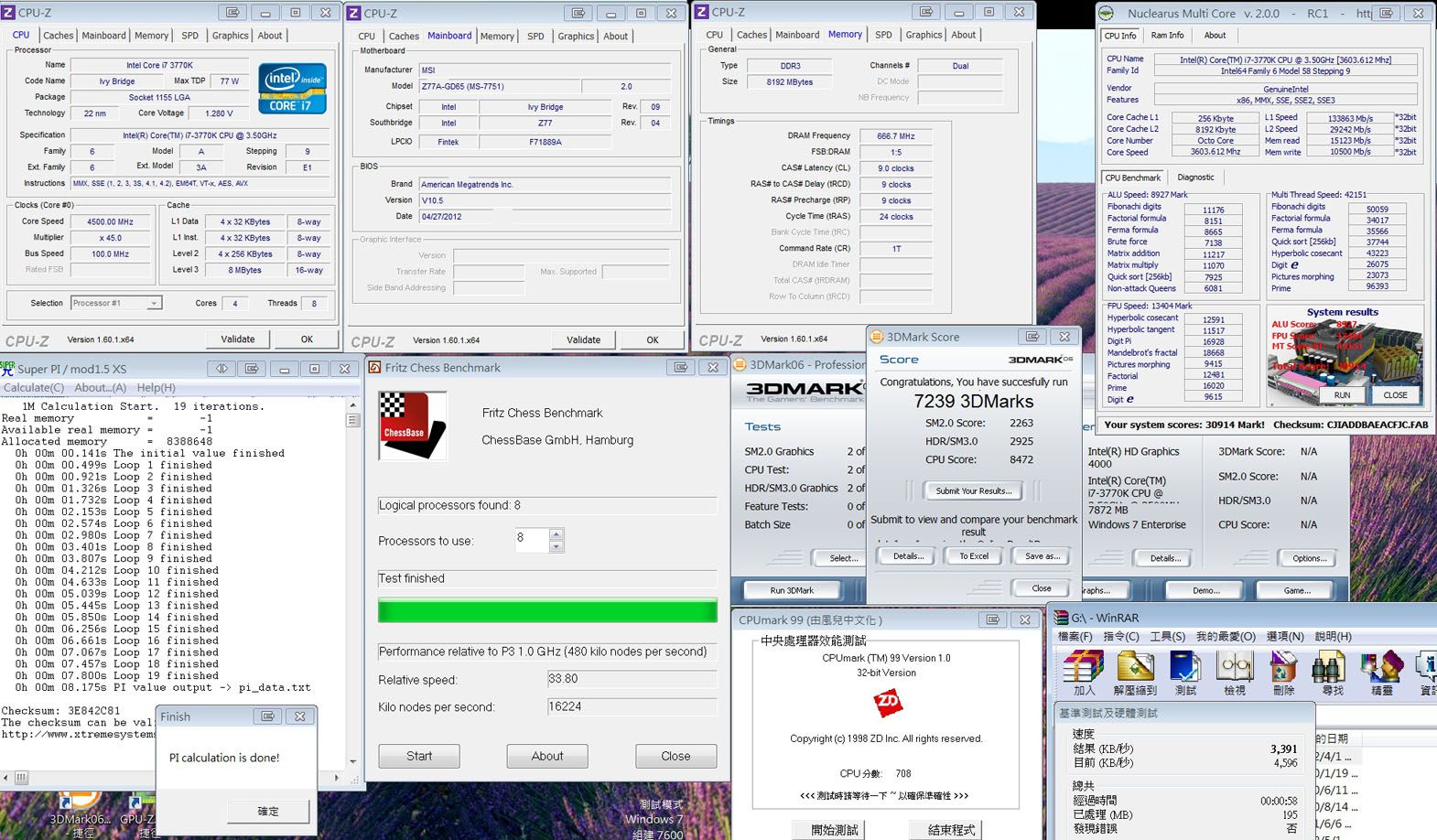Click the green Fritz benchmark progress bar
The image size is (1437, 840).
coord(547,610)
